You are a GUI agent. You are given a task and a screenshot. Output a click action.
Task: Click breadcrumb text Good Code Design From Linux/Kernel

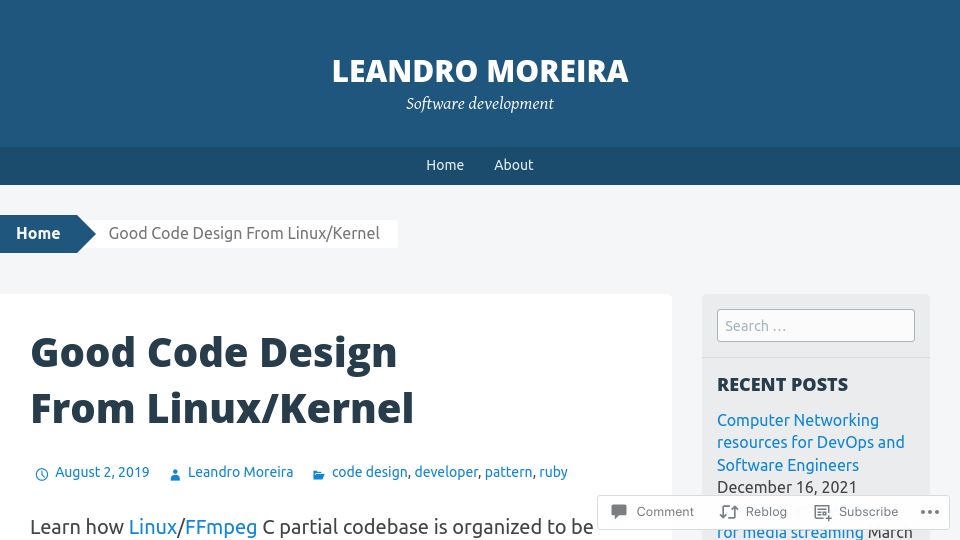[x=244, y=233]
